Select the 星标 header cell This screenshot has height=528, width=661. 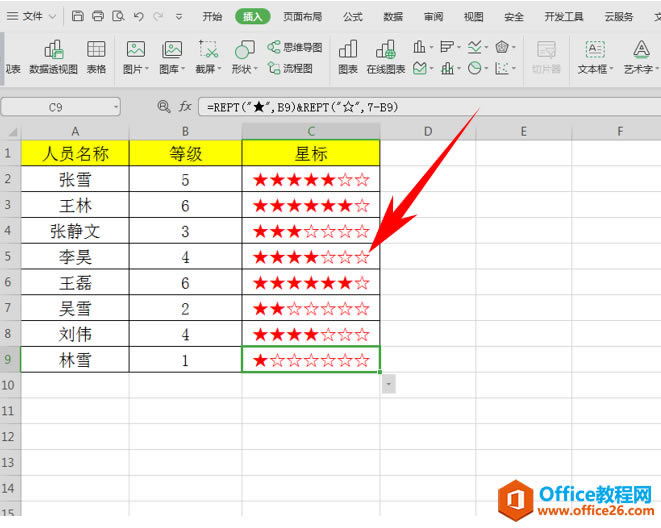point(311,153)
